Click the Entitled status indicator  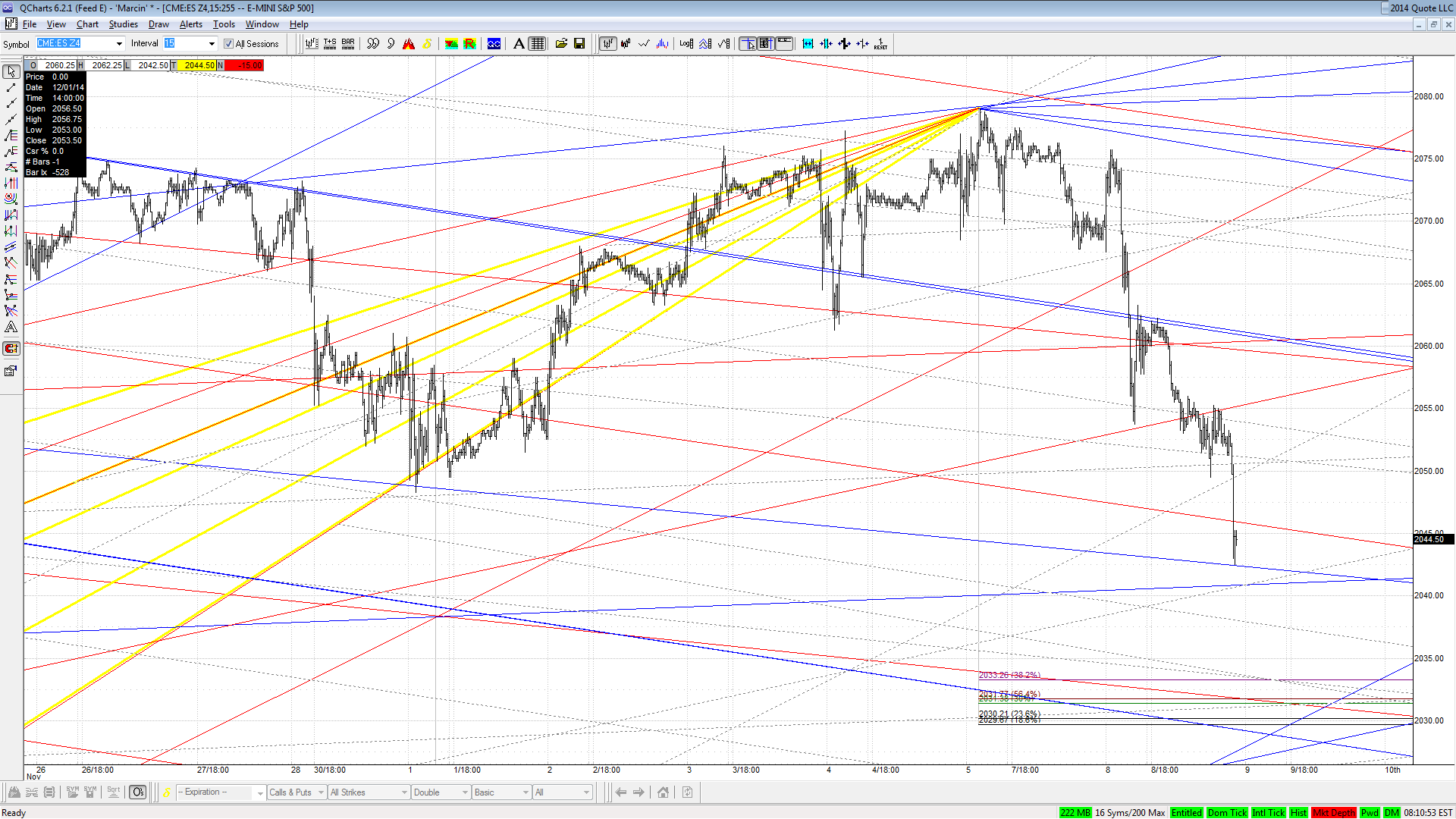[x=1186, y=813]
